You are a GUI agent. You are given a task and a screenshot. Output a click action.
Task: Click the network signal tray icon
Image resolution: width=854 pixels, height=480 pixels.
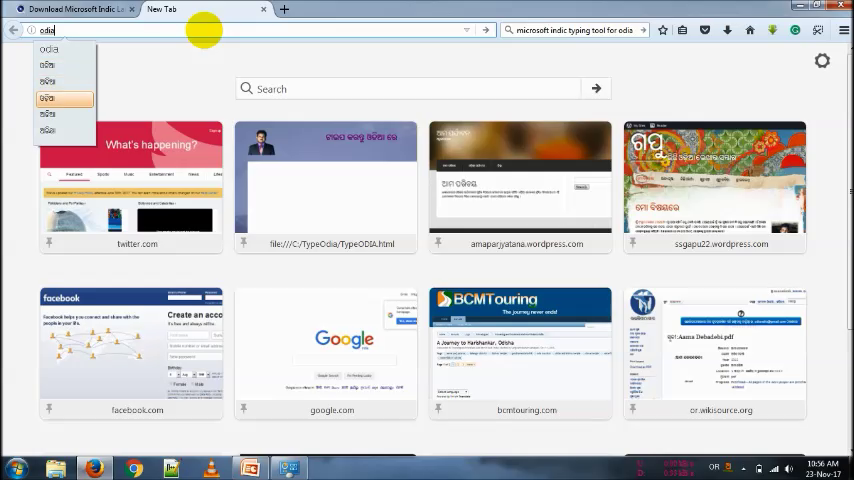click(774, 469)
